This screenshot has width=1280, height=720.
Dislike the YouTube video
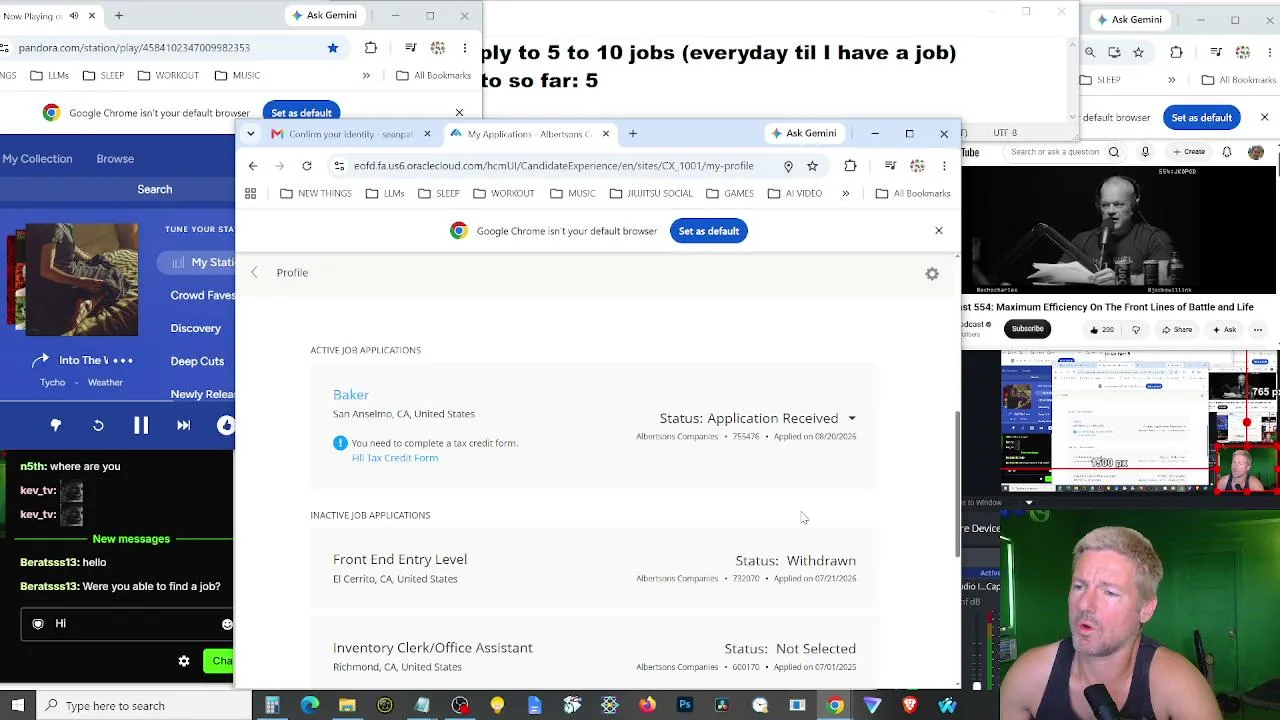pyautogui.click(x=1135, y=329)
